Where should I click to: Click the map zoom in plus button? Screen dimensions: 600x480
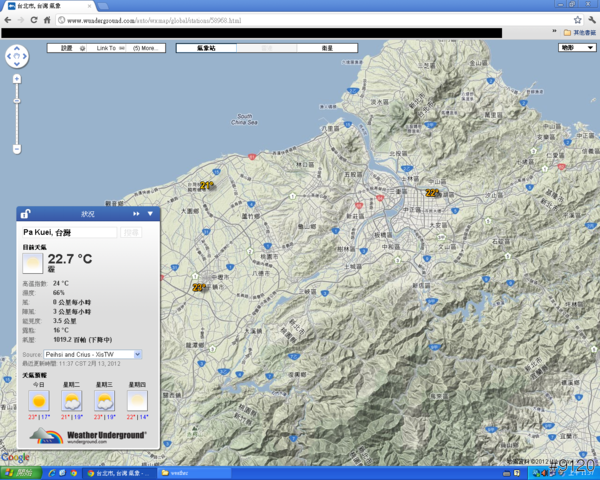(x=17, y=77)
